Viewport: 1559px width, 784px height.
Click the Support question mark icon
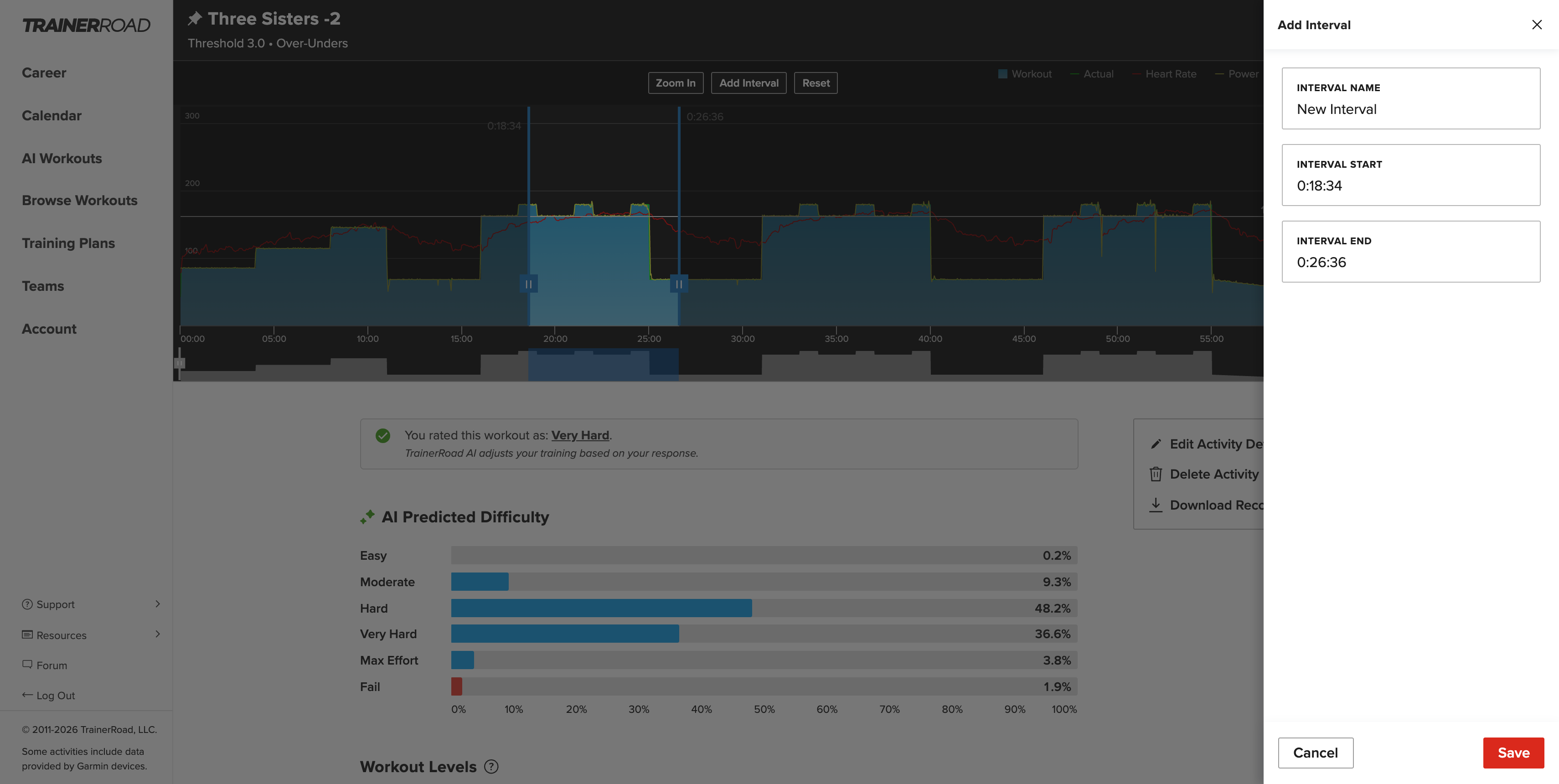pyautogui.click(x=27, y=604)
